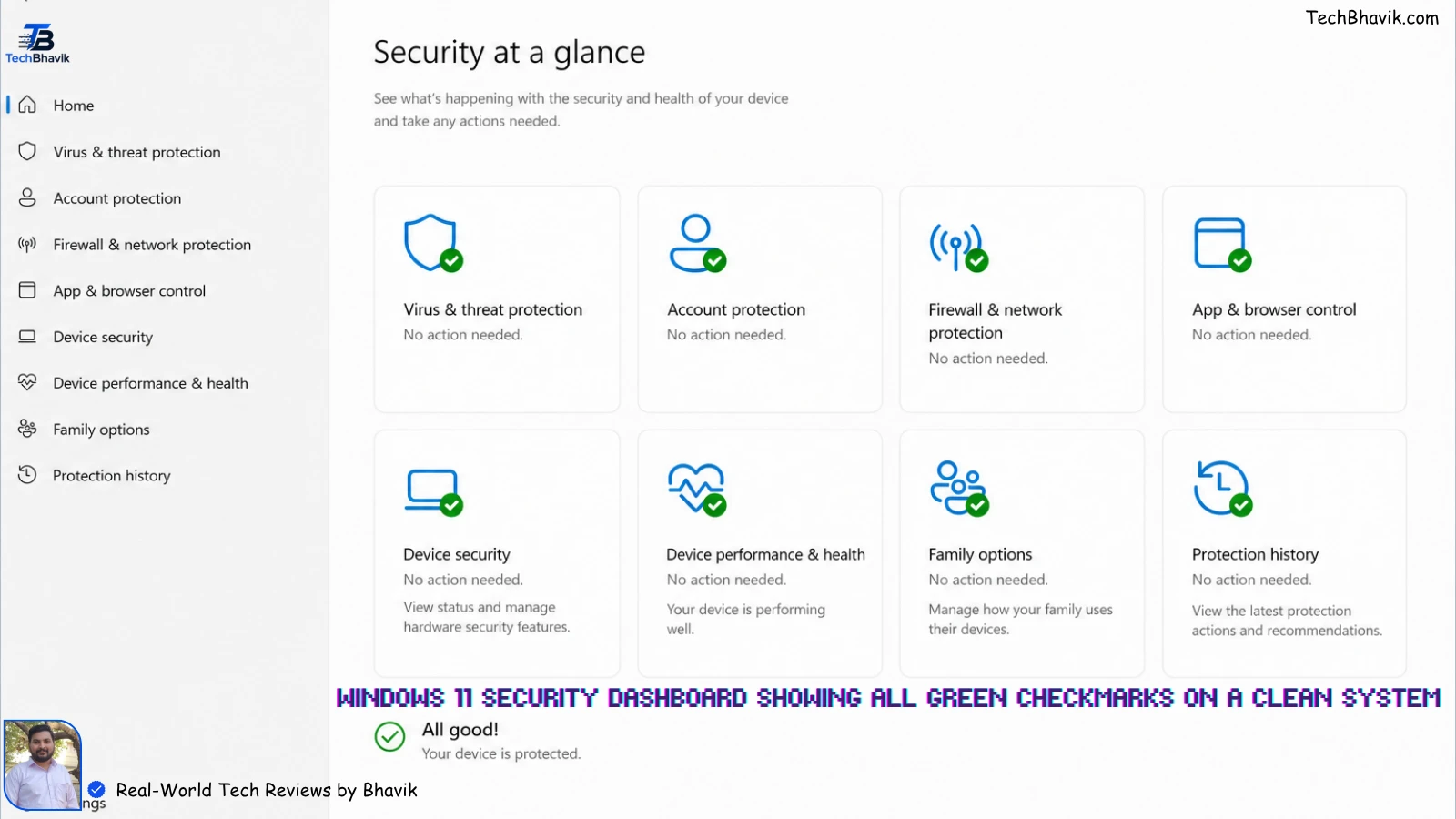Click the large antenna icon on Firewall & network card
Image resolution: width=1456 pixels, height=819 pixels.
point(958,247)
